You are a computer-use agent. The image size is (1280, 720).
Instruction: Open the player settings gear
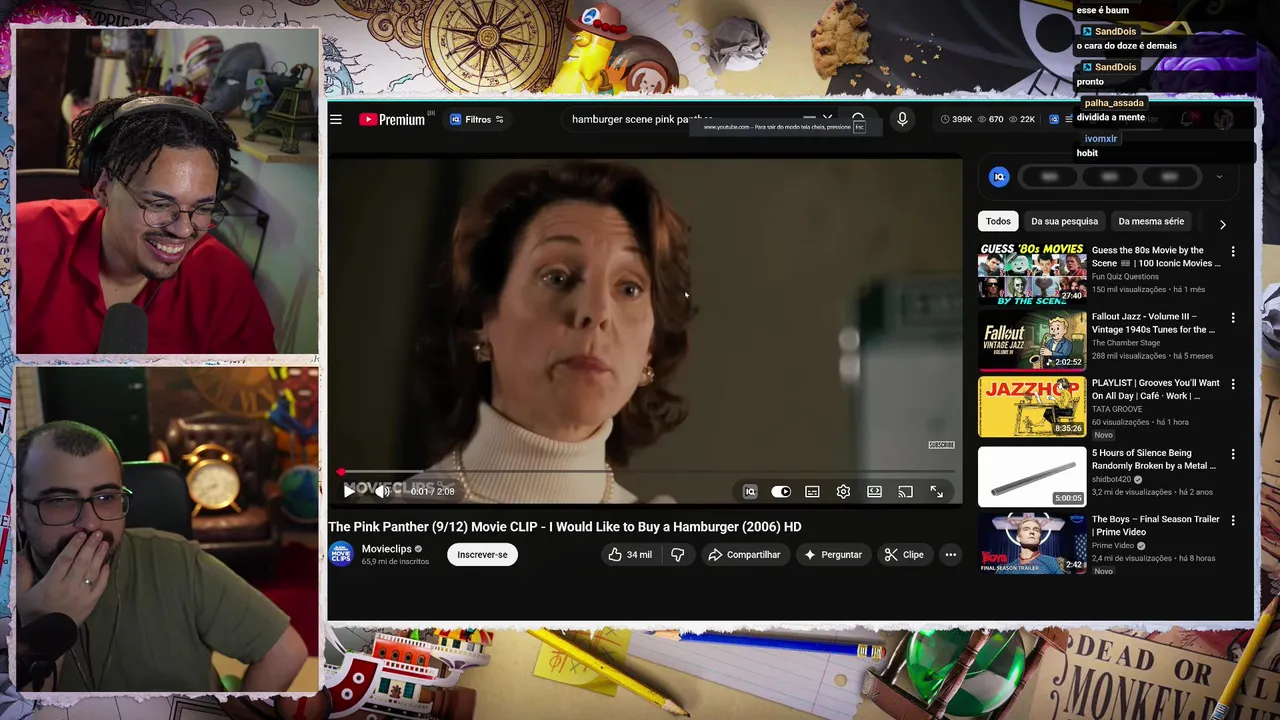(x=843, y=491)
